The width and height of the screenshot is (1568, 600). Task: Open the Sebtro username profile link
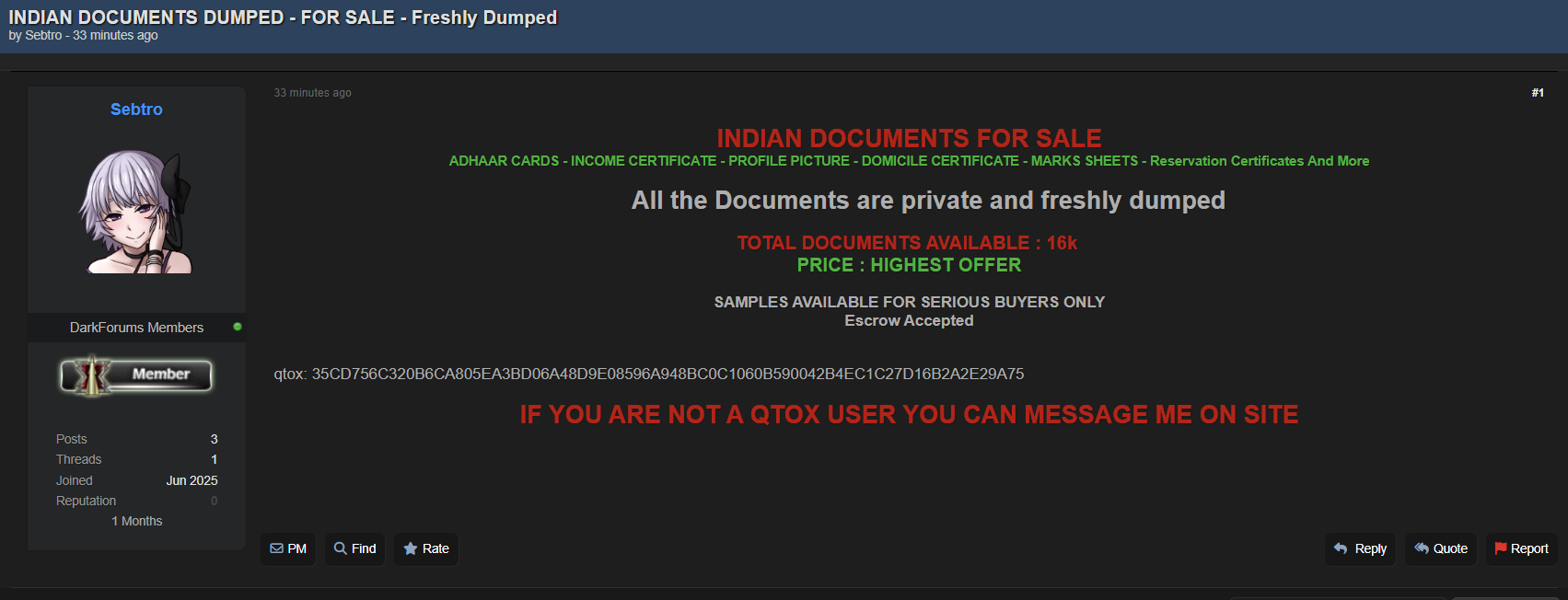[136, 110]
